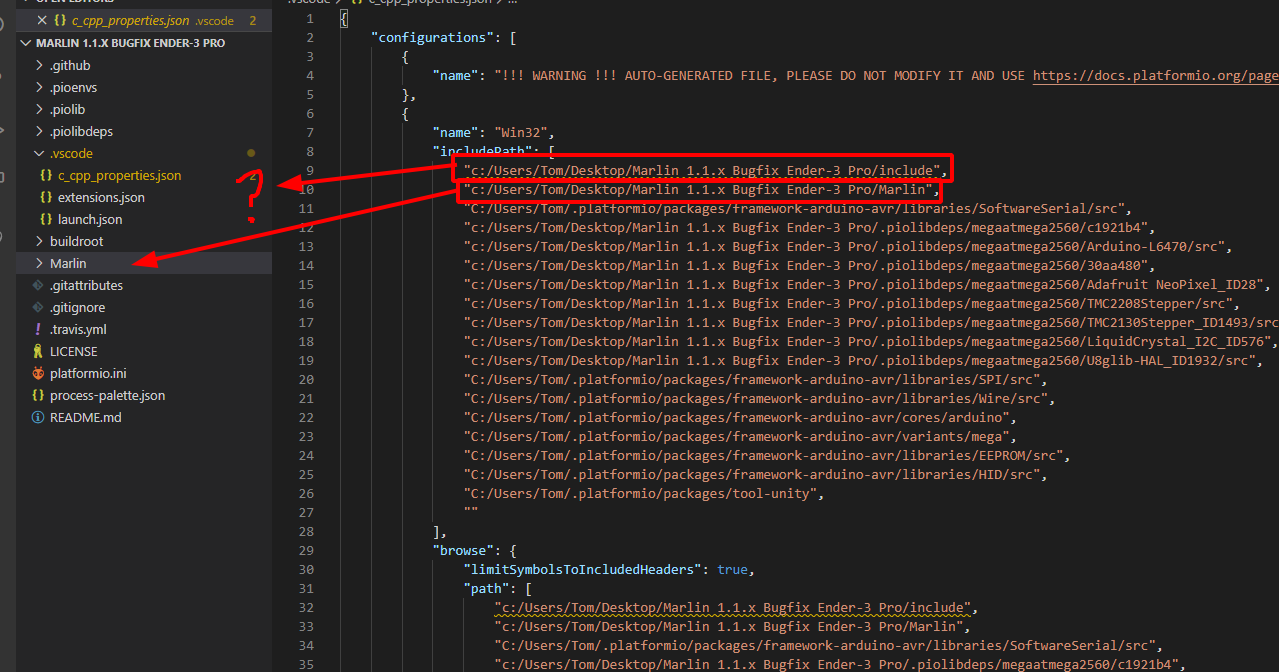Open c_cpp_properties.json from the .vscode folder
This screenshot has height=672, width=1279.
pyautogui.click(x=119, y=175)
